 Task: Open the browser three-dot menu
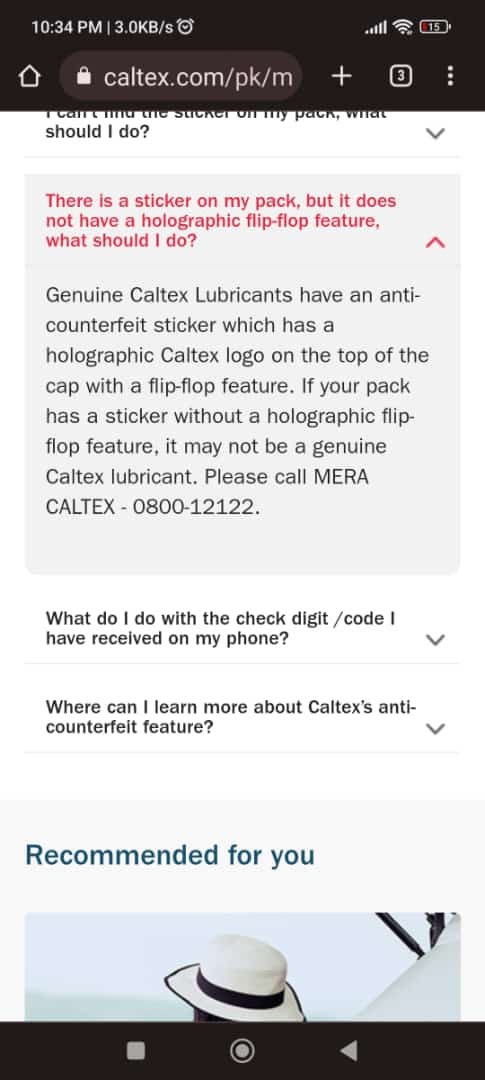[x=450, y=76]
